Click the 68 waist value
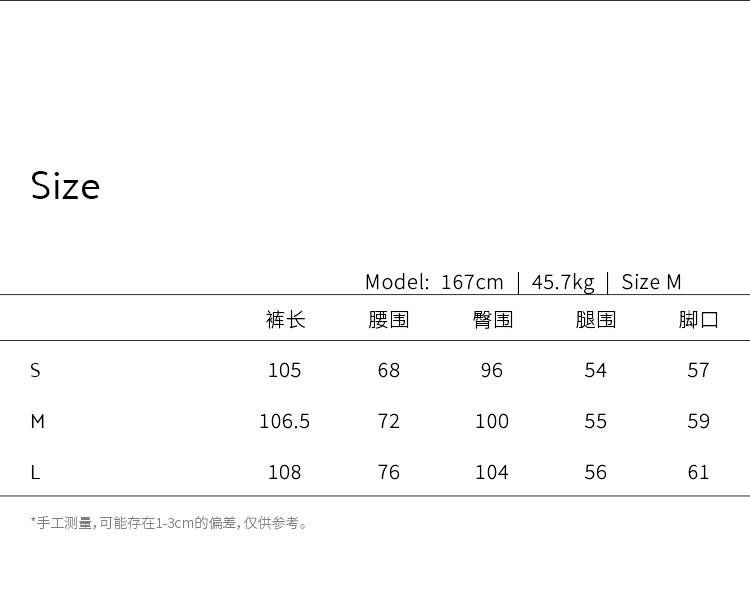Viewport: 750px width, 611px height. [x=389, y=371]
